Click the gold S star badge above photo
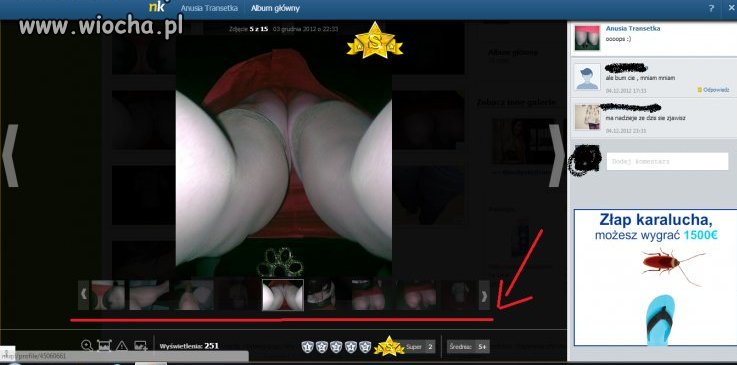The width and height of the screenshot is (737, 365). pyautogui.click(x=375, y=41)
